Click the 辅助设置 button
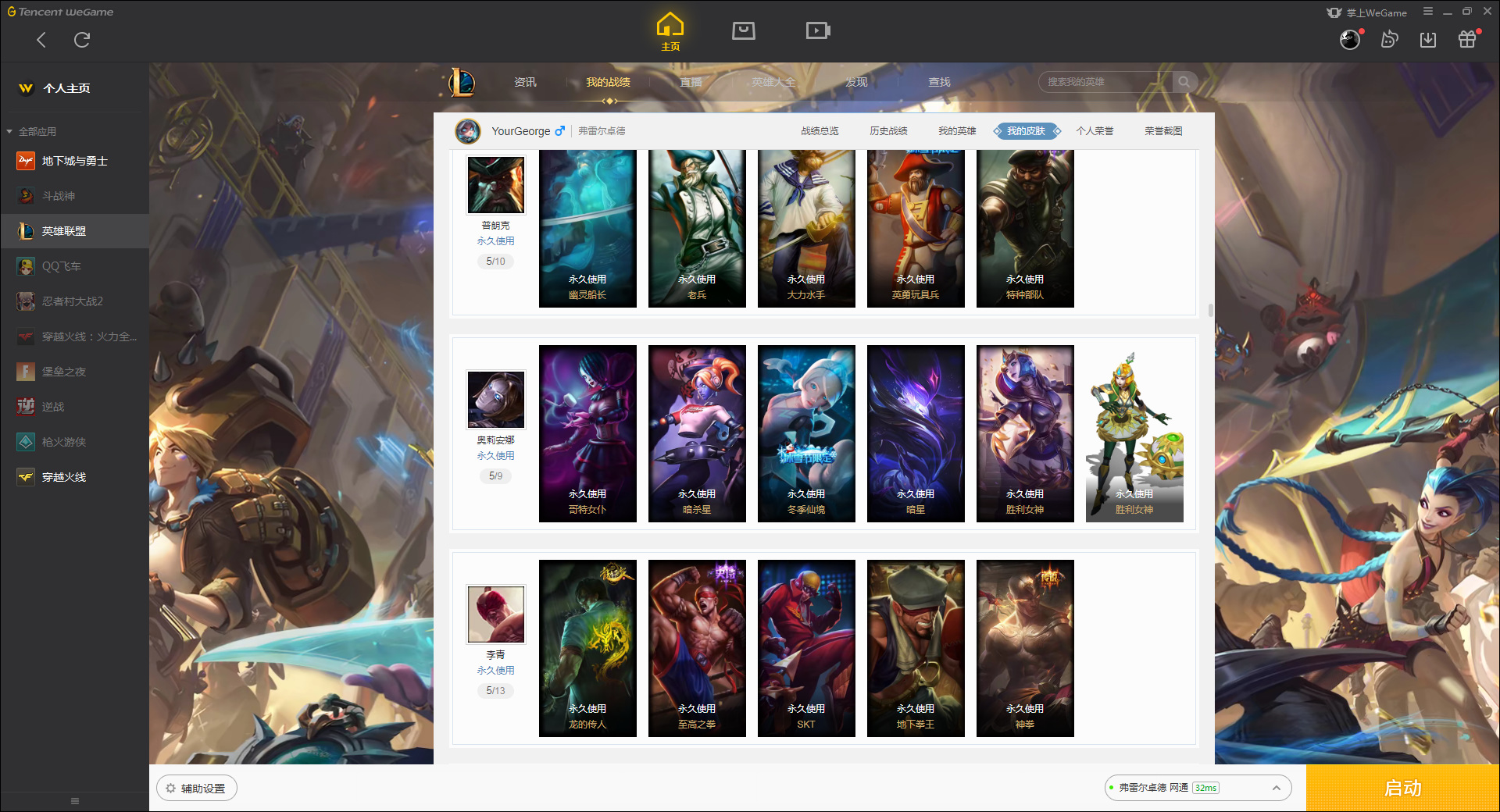The width and height of the screenshot is (1500, 812). [x=197, y=789]
